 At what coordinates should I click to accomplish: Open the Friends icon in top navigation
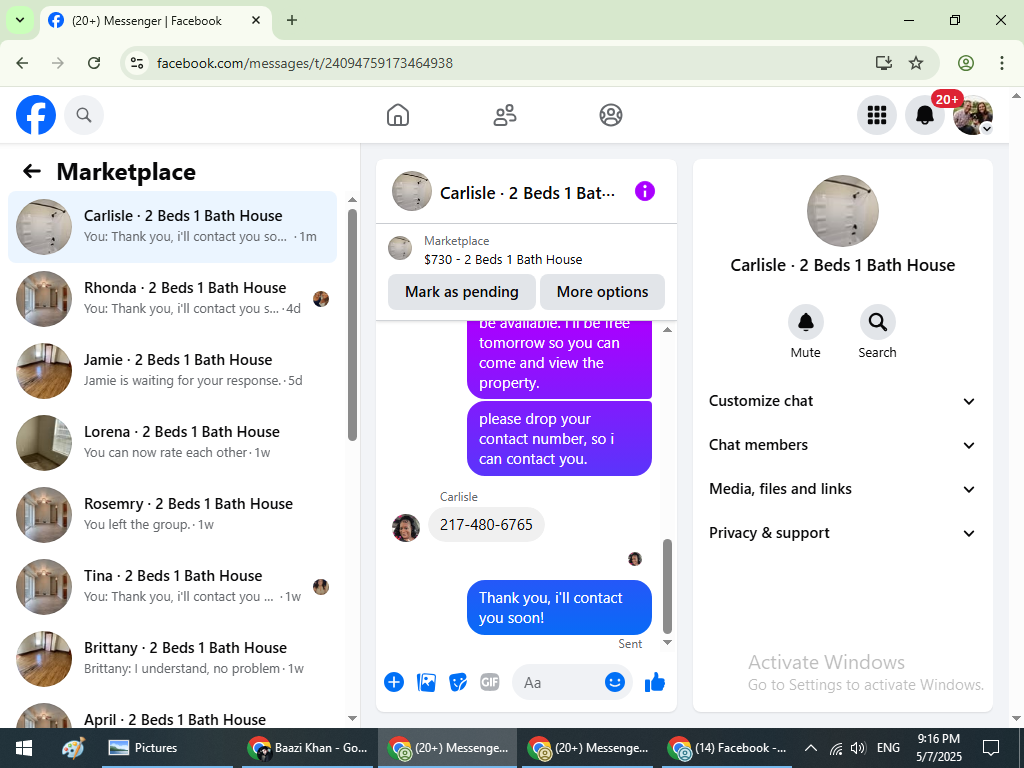coord(504,115)
